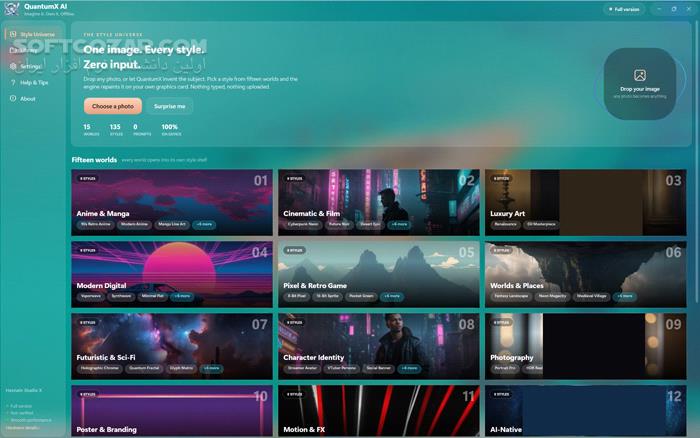Click the Help & Tips question mark icon
The image size is (700, 438).
coord(13,82)
